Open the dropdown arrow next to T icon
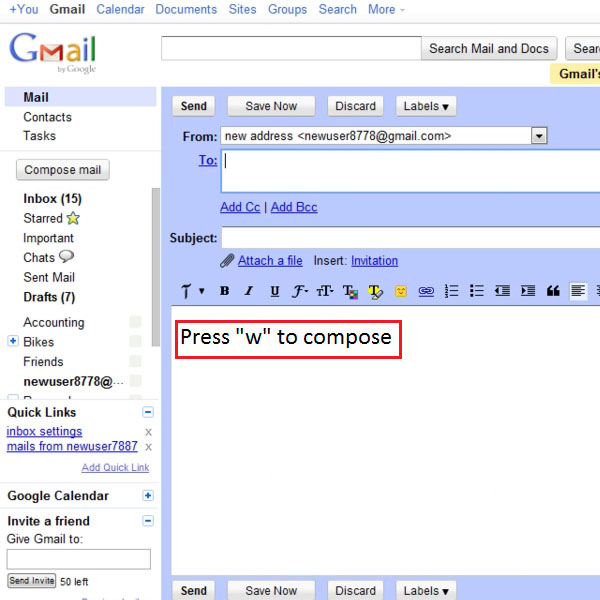This screenshot has width=600, height=600. pyautogui.click(x=202, y=291)
